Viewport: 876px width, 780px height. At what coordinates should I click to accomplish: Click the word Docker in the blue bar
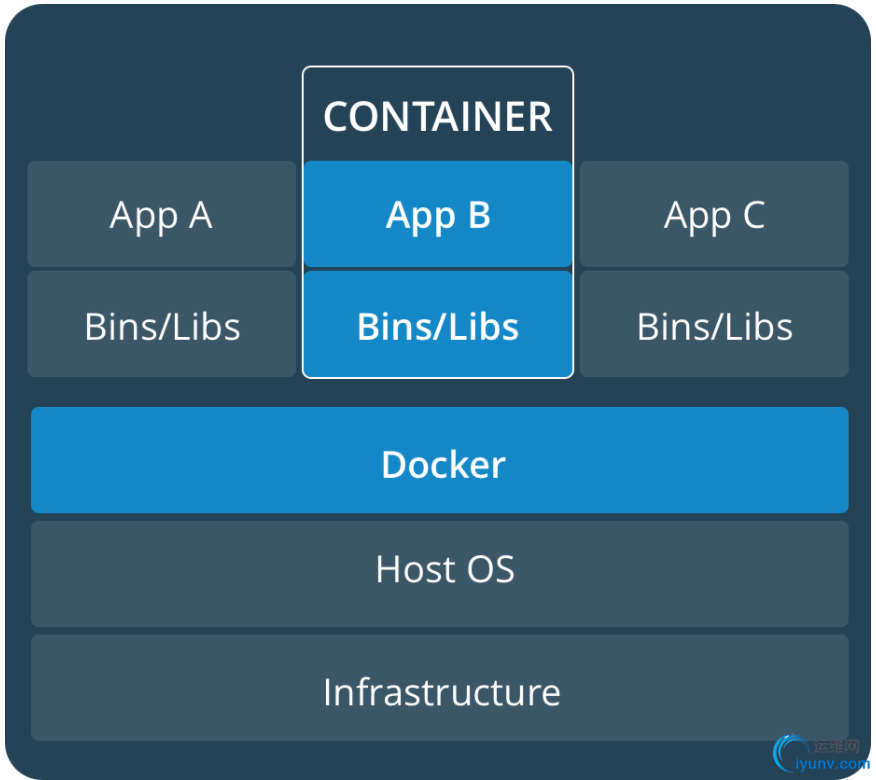pos(443,465)
